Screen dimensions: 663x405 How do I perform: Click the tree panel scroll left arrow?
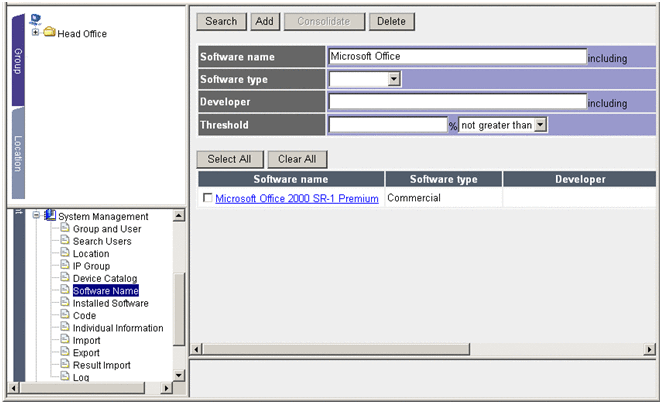[14, 388]
